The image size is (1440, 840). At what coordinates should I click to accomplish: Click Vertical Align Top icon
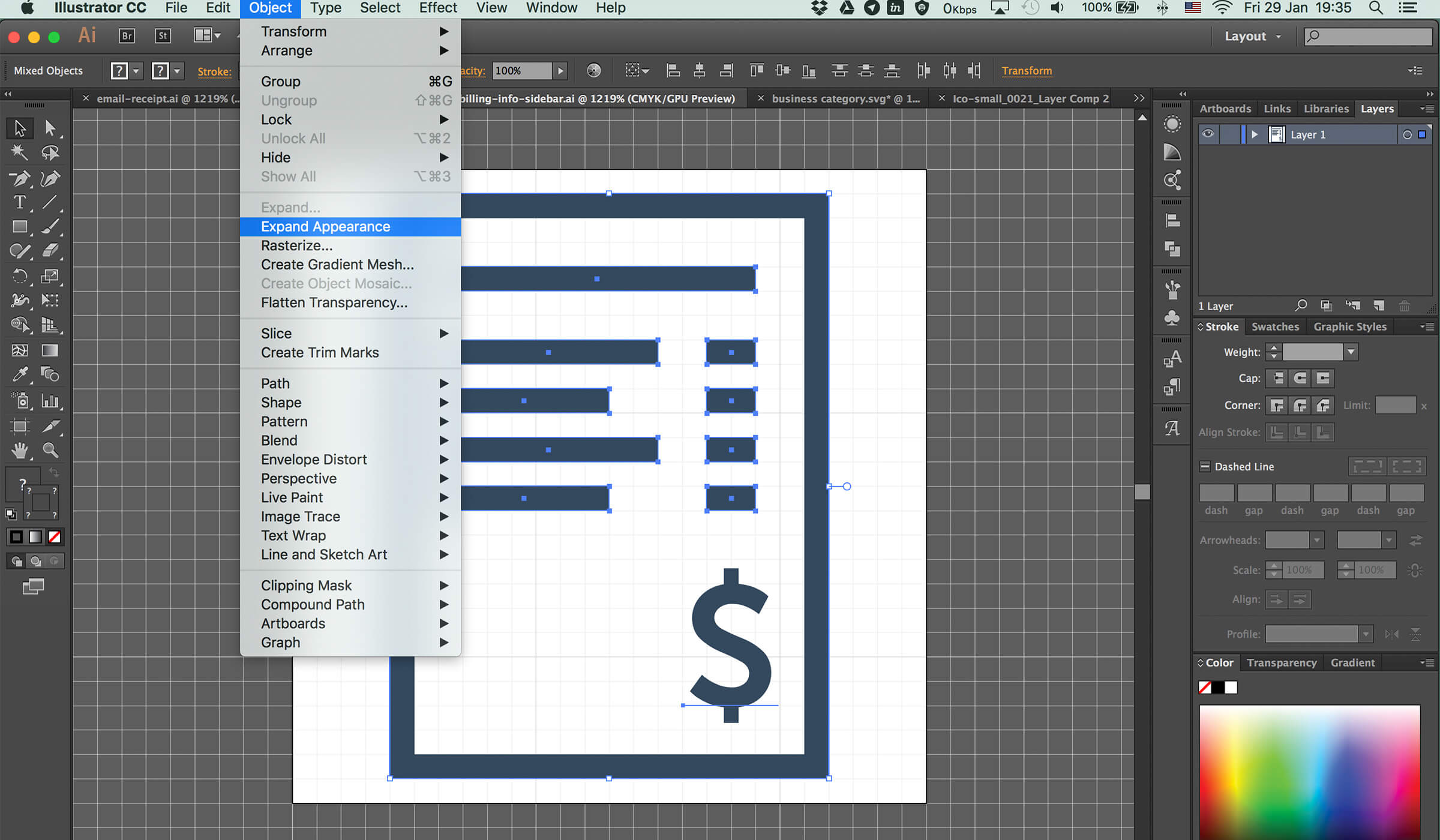pyautogui.click(x=757, y=71)
